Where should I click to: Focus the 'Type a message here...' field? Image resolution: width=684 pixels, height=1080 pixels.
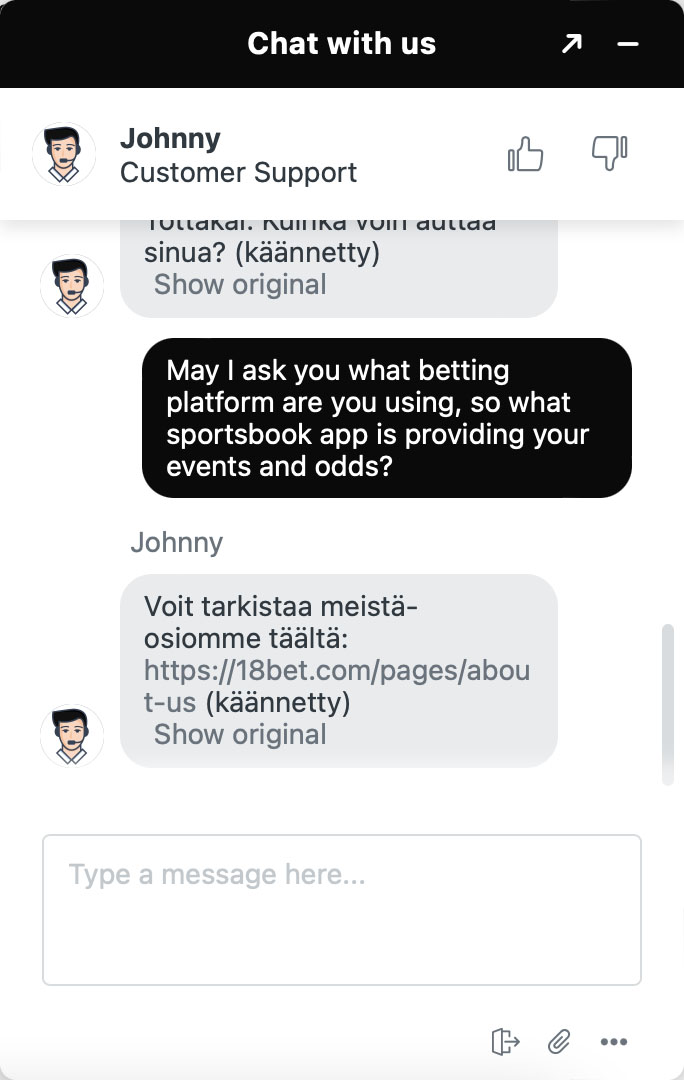click(342, 910)
